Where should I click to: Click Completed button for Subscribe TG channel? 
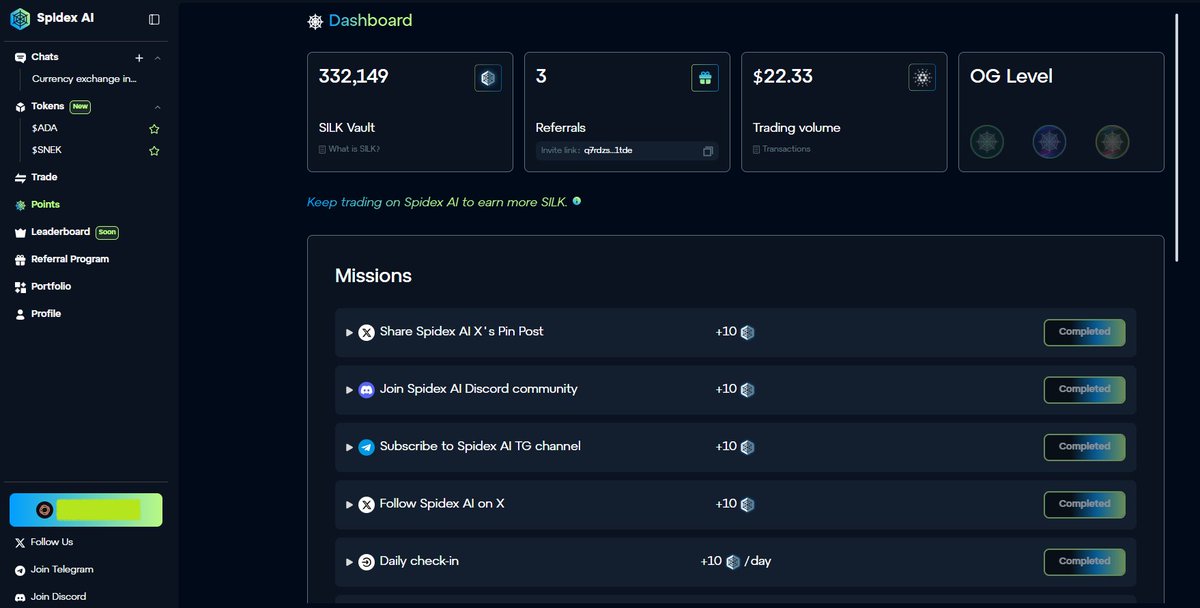tap(1085, 447)
